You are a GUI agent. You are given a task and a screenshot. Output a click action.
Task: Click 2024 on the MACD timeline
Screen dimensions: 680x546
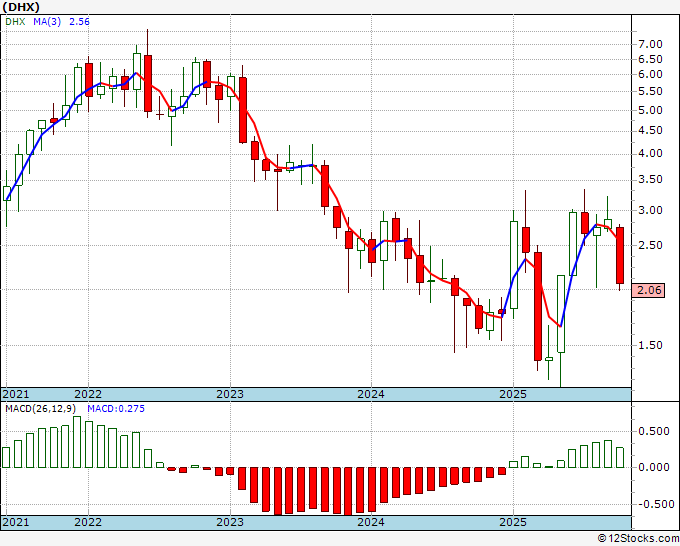[x=371, y=522]
